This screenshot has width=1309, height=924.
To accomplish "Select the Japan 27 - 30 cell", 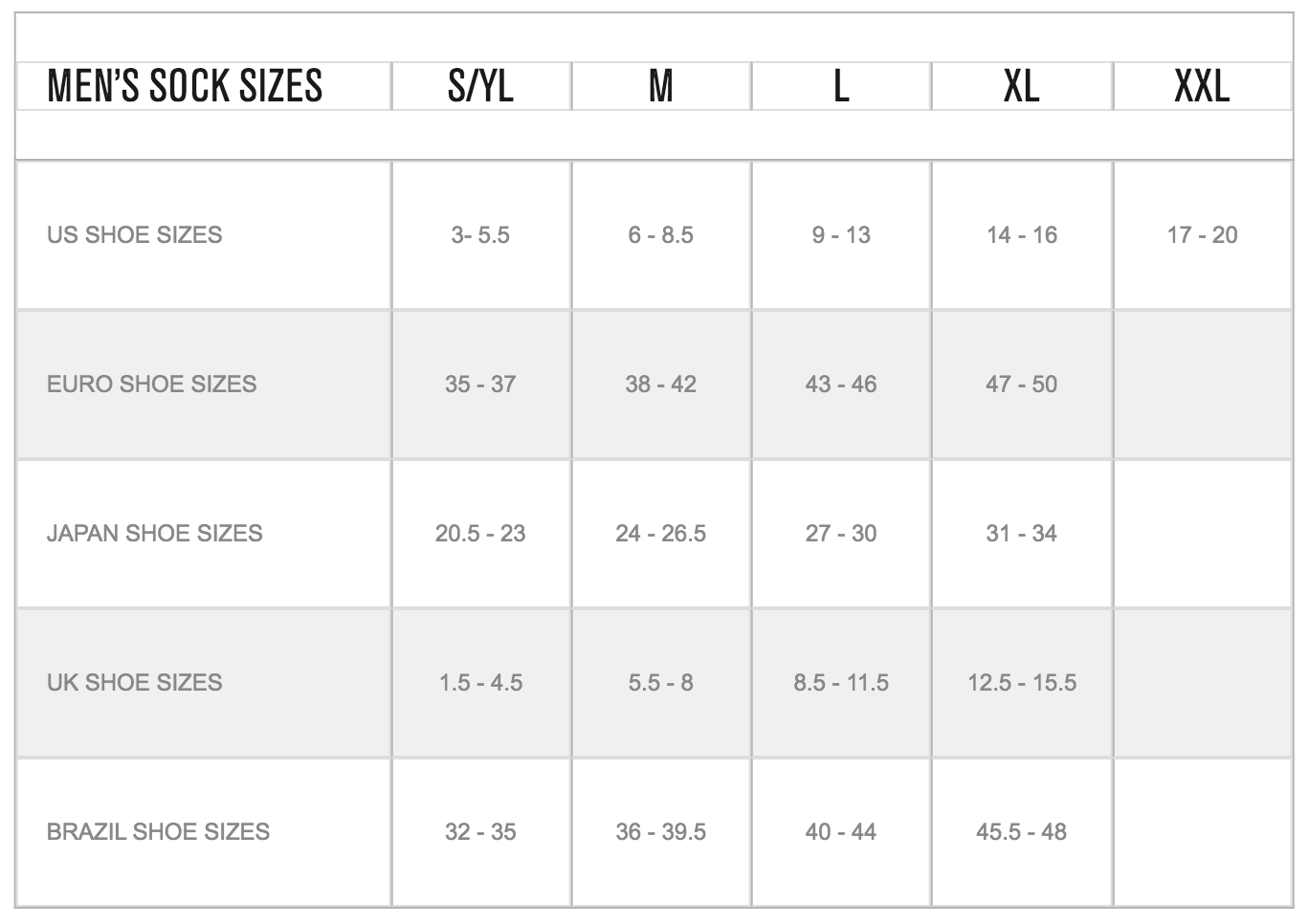I will click(x=841, y=534).
